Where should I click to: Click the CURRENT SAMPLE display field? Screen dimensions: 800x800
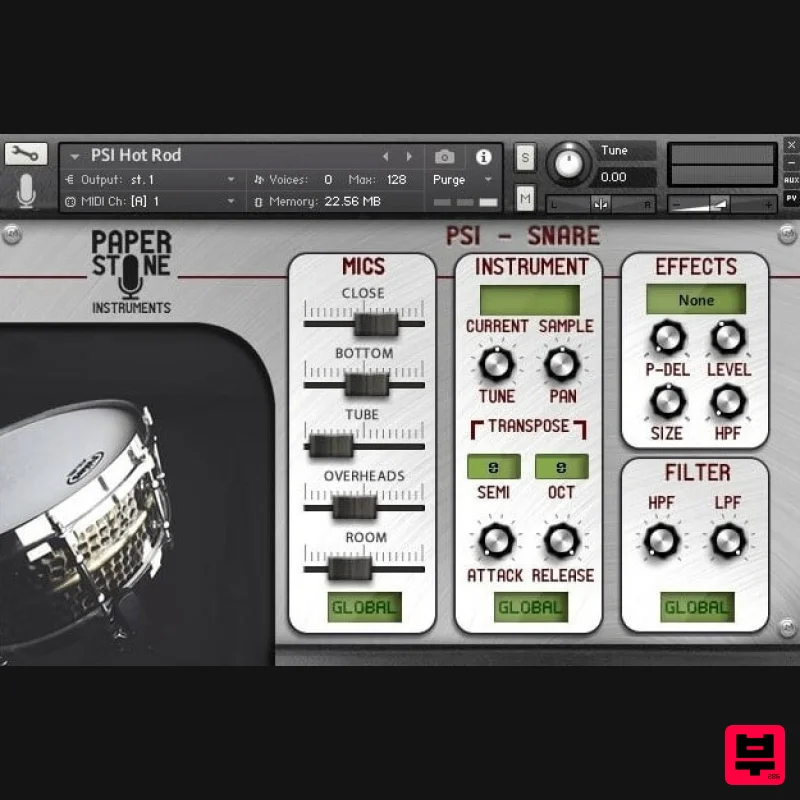530,300
